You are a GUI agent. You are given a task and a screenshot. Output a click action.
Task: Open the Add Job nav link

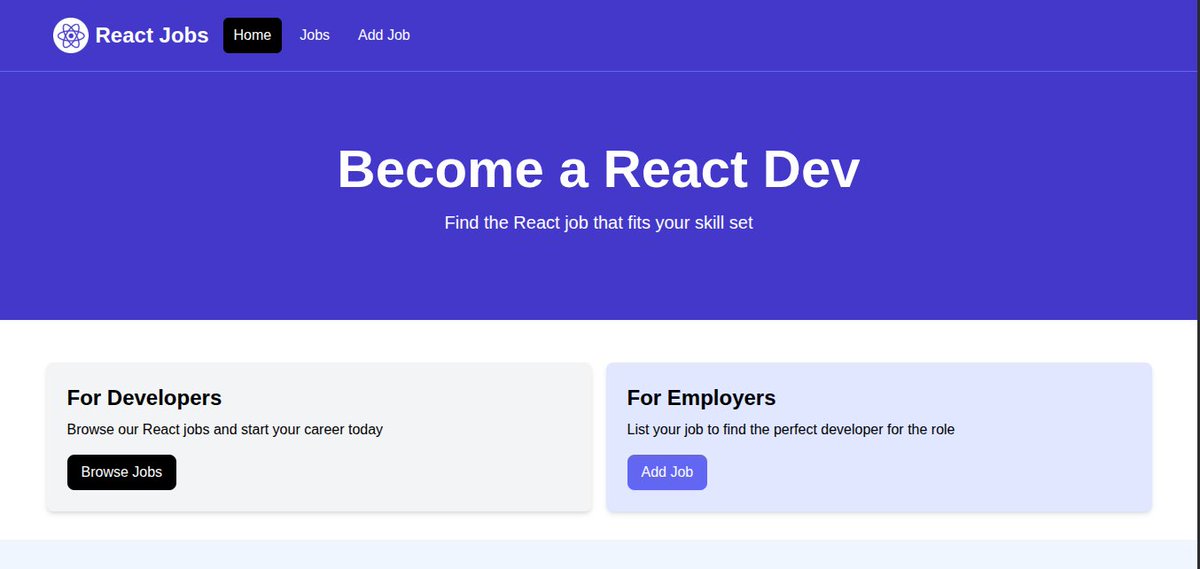384,35
